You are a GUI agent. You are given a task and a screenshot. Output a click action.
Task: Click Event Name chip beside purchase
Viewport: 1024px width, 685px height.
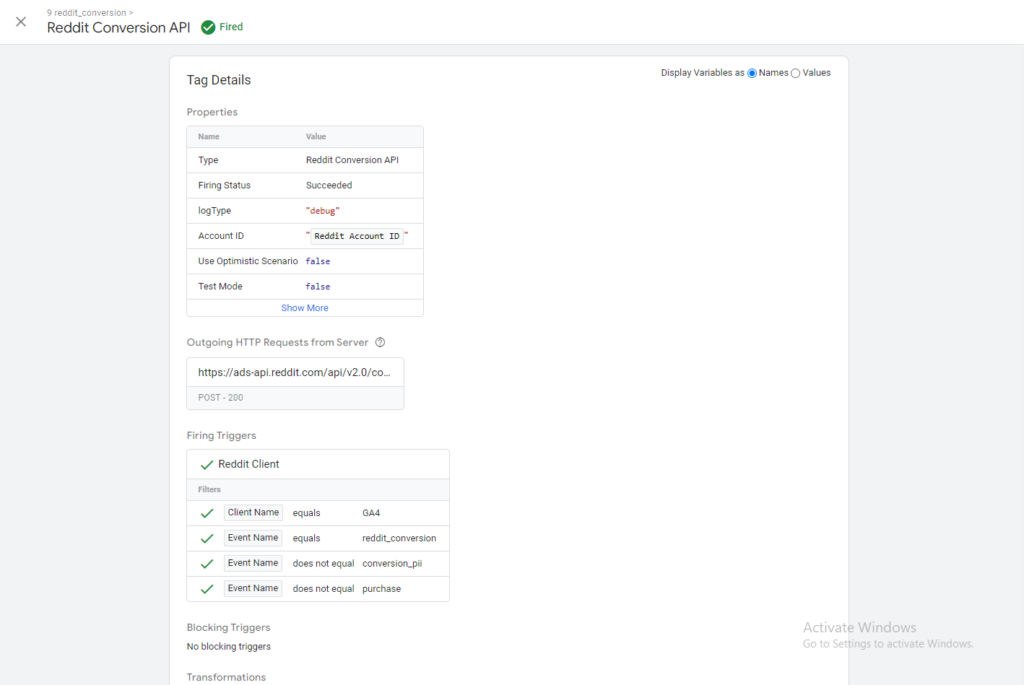tap(253, 589)
